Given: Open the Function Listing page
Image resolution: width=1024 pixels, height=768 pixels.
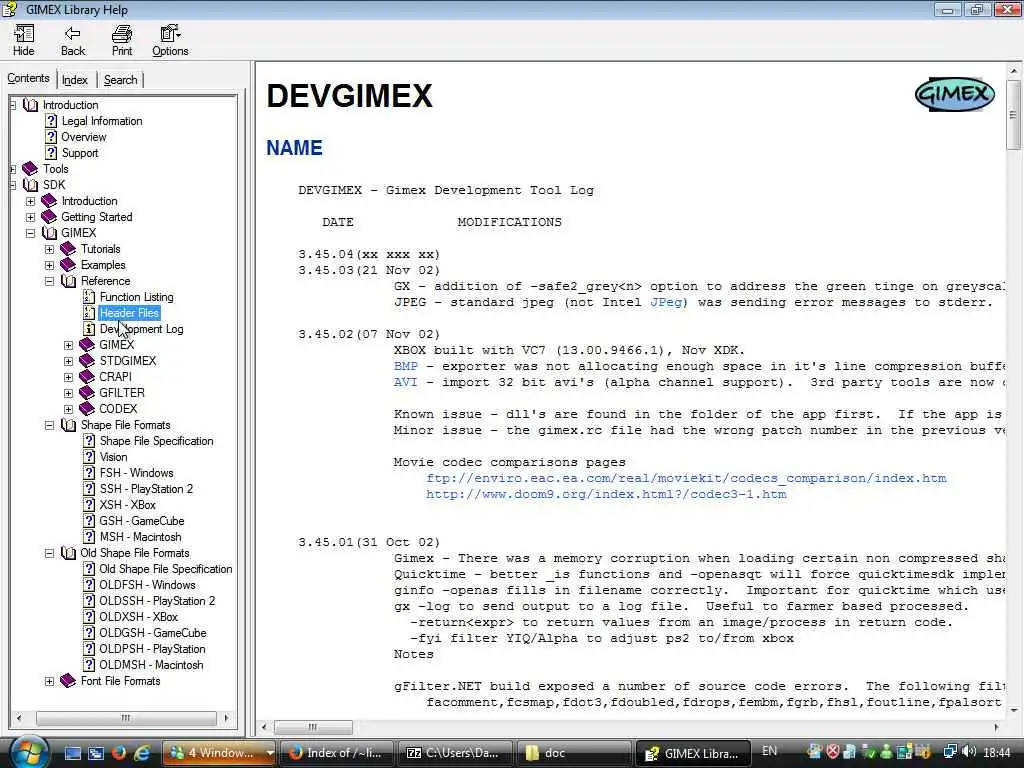Looking at the screenshot, I should point(136,297).
